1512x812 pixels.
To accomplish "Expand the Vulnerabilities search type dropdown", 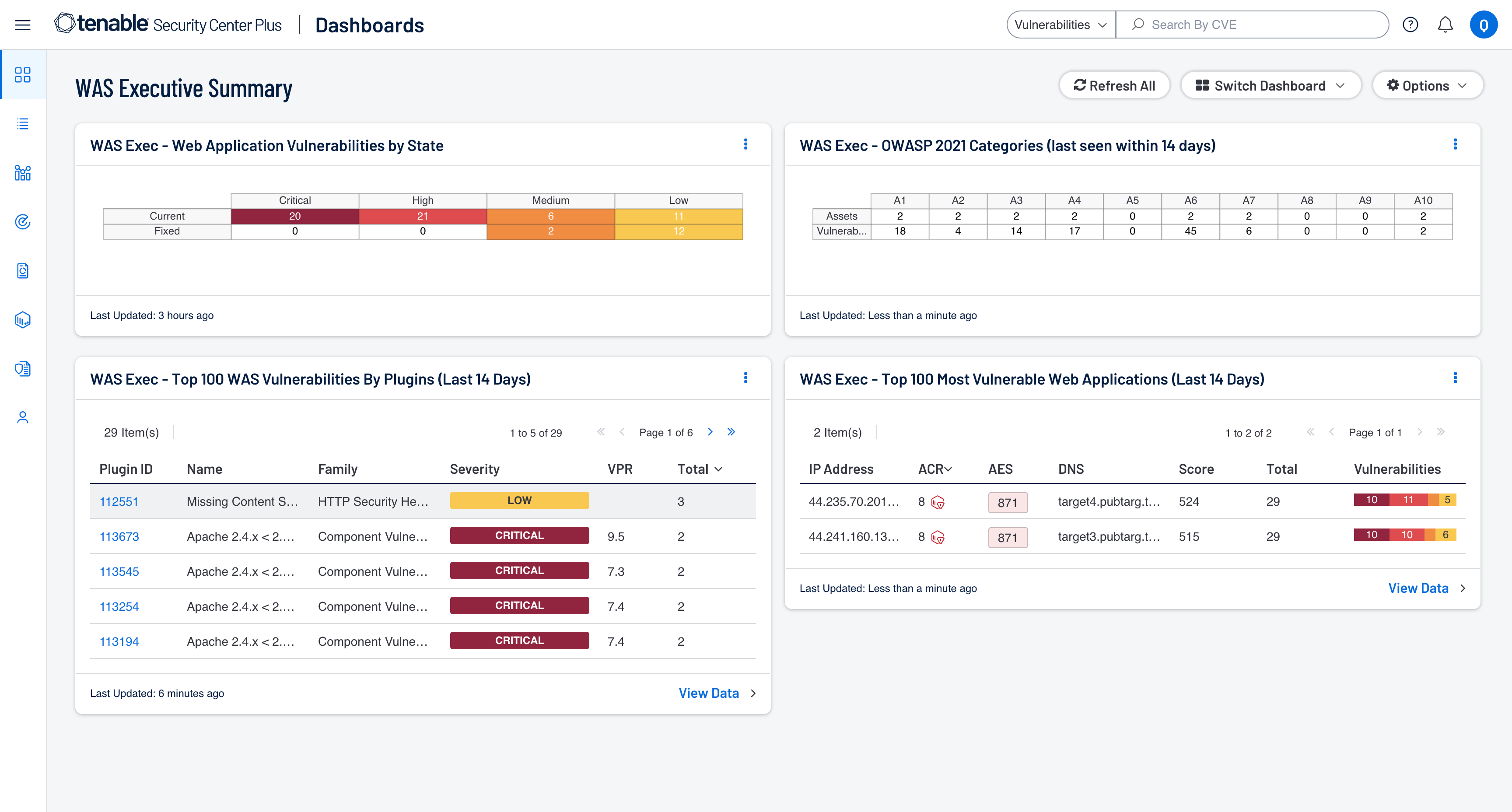I will tap(1060, 24).
